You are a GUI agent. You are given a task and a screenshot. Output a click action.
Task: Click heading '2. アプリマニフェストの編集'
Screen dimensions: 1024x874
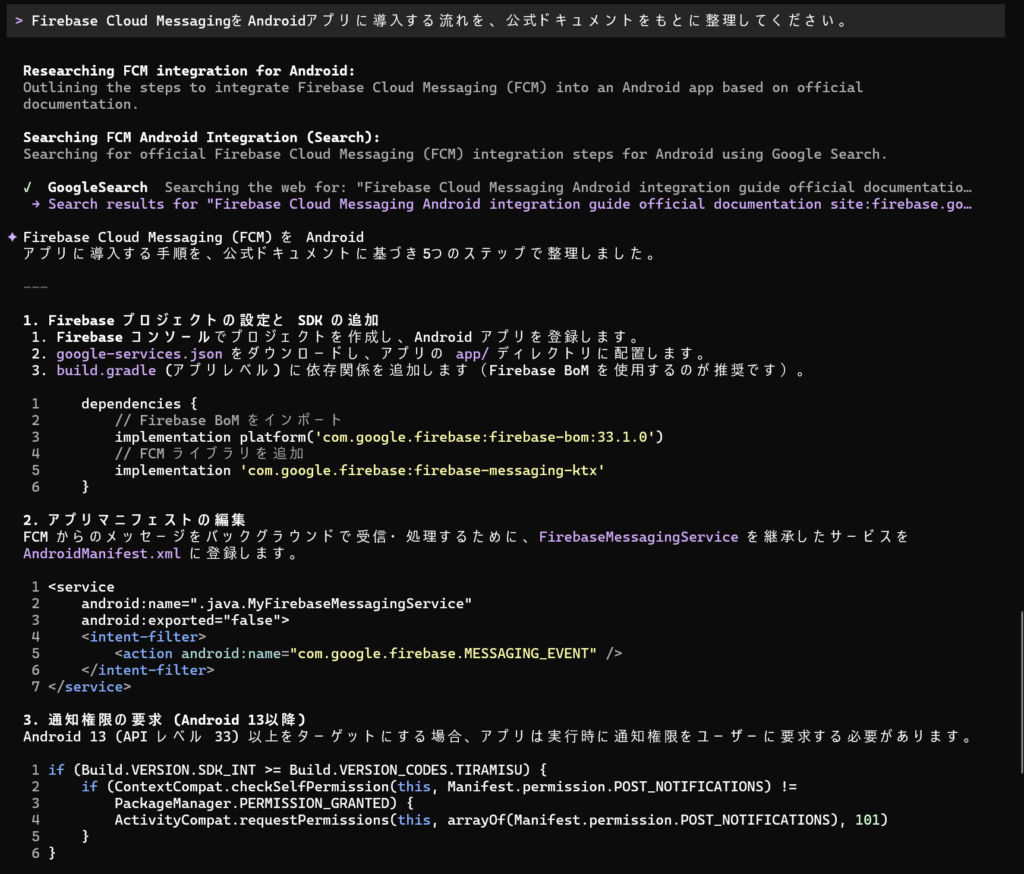click(x=135, y=520)
